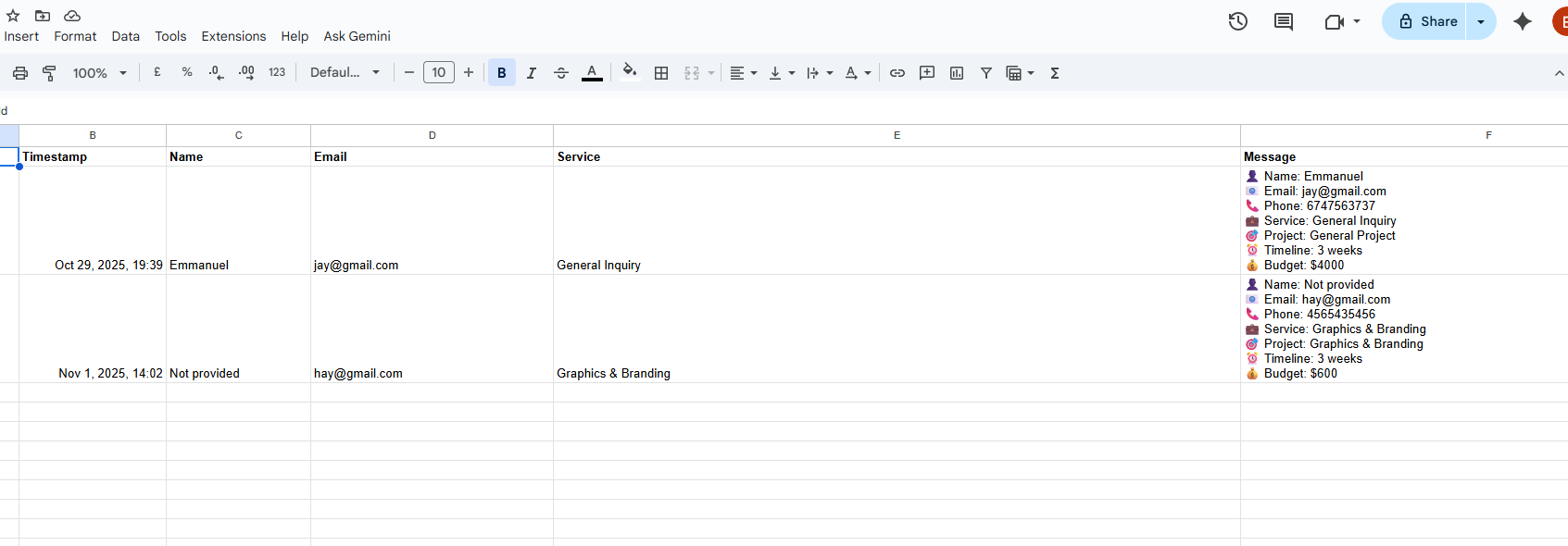
Task: Star this spreadsheet
Action: [13, 16]
